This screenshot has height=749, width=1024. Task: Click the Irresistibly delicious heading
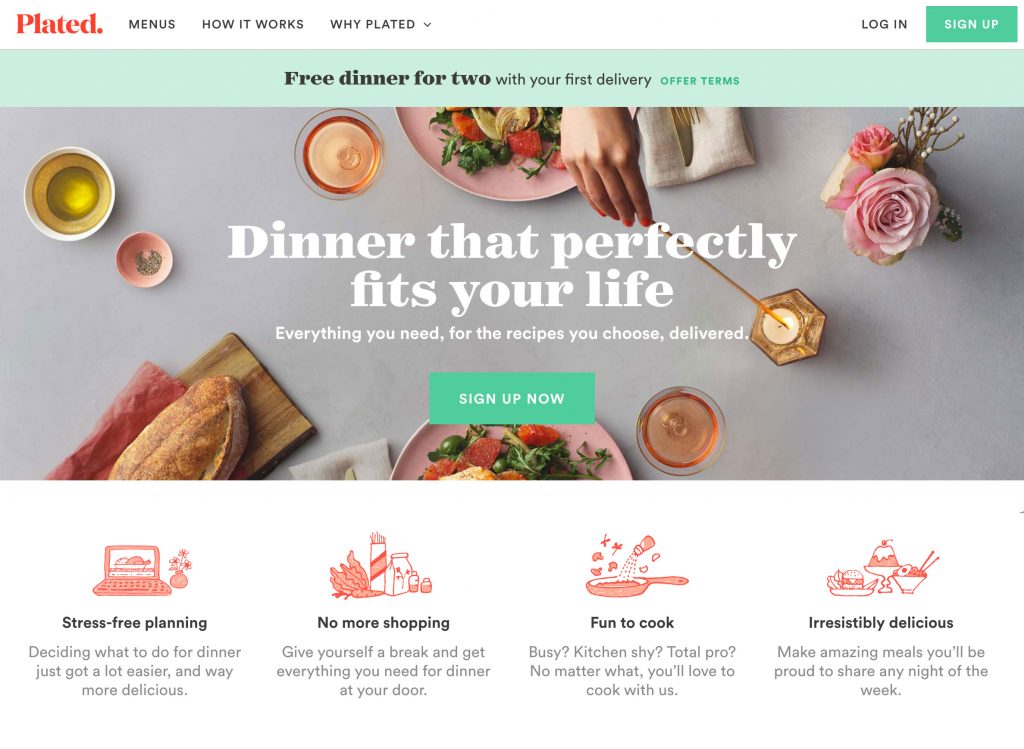[x=881, y=623]
